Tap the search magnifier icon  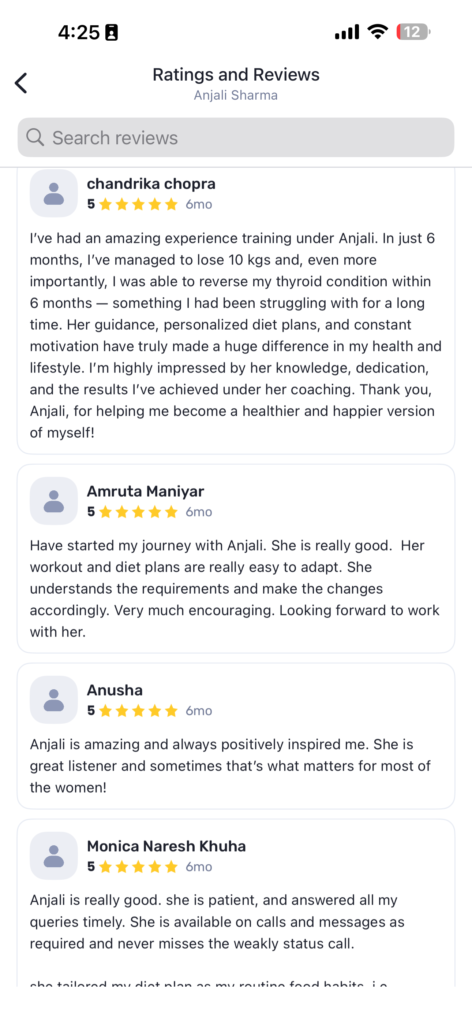(x=35, y=137)
